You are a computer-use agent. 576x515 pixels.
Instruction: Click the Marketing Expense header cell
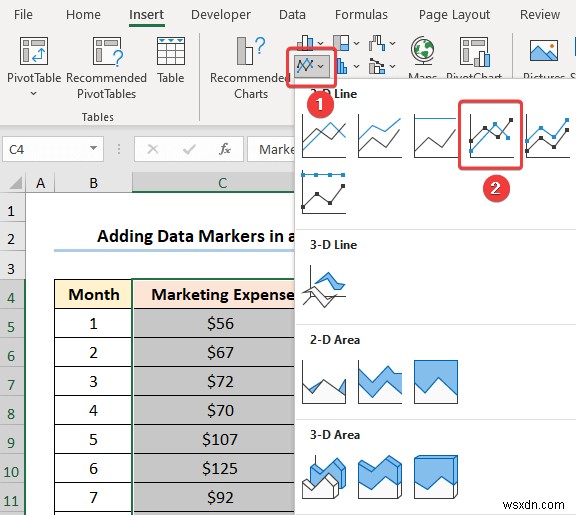214,294
